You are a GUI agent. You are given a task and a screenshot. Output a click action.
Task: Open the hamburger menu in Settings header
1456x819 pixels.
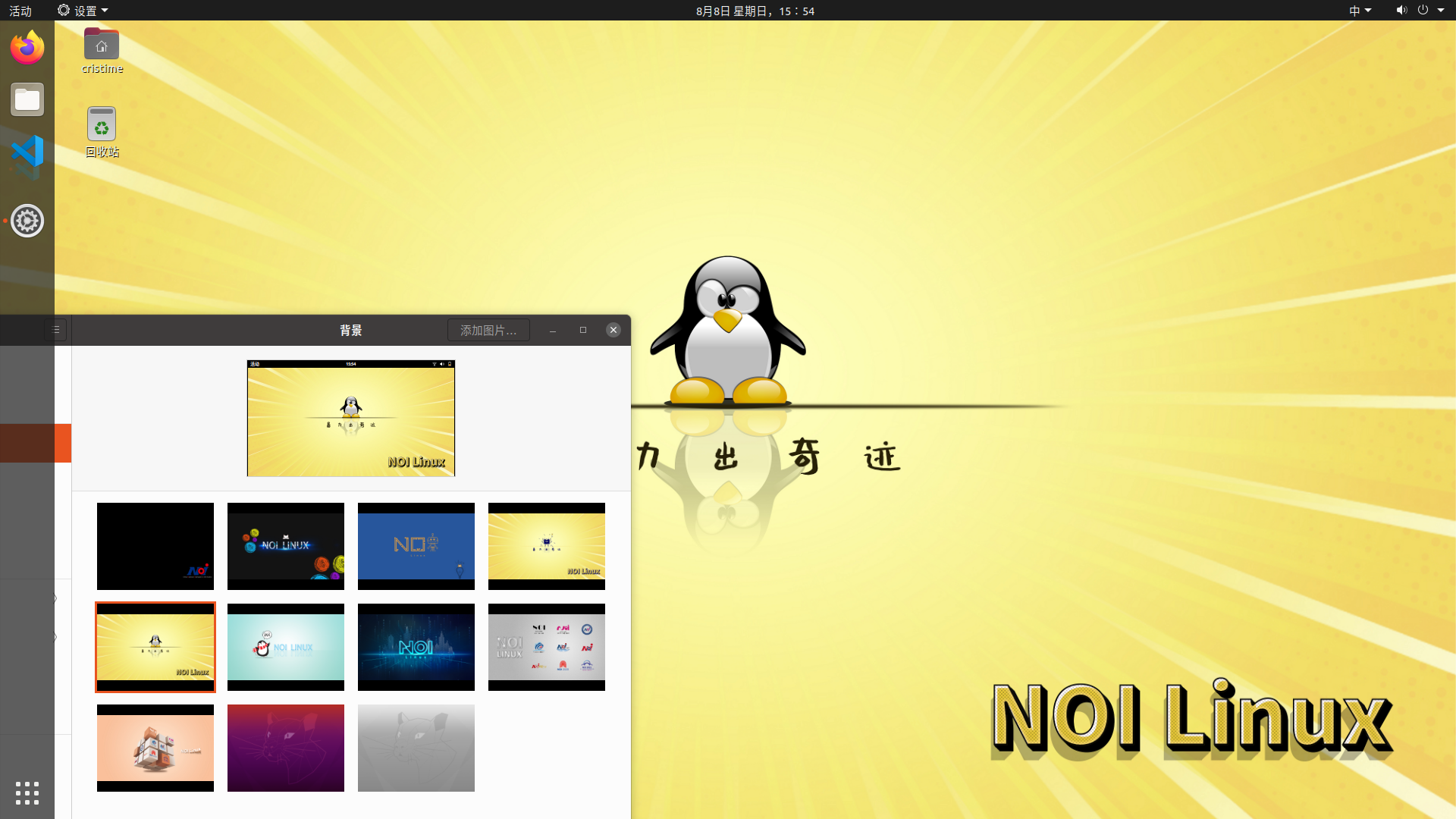55,330
